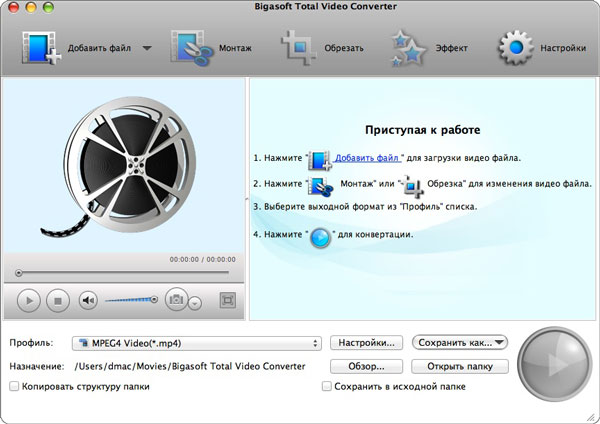Viewport: 600px width, 424px height.
Task: Click the Приступая к работе heading
Action: tap(422, 130)
